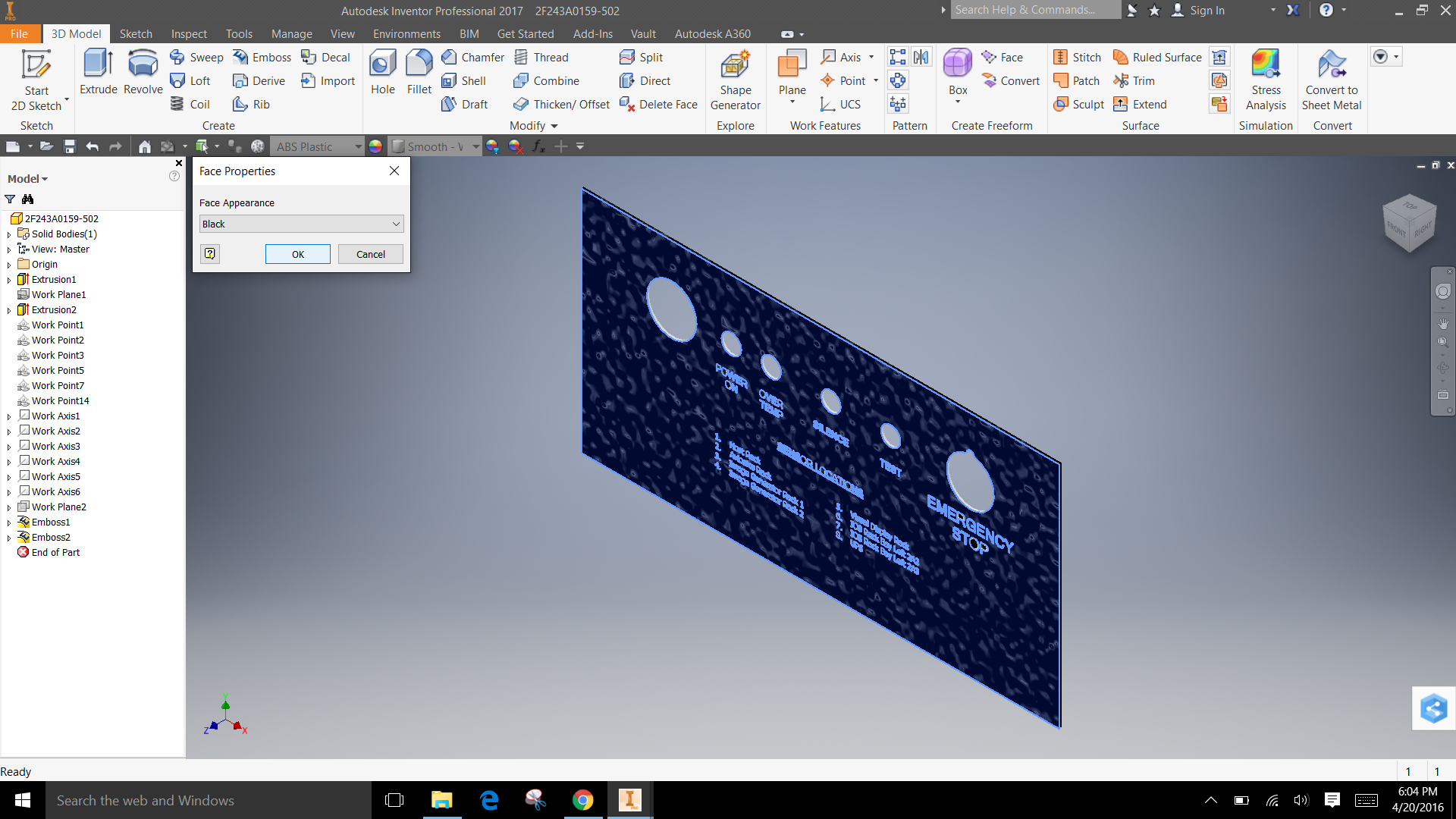Open the browser filter icon

(x=10, y=199)
